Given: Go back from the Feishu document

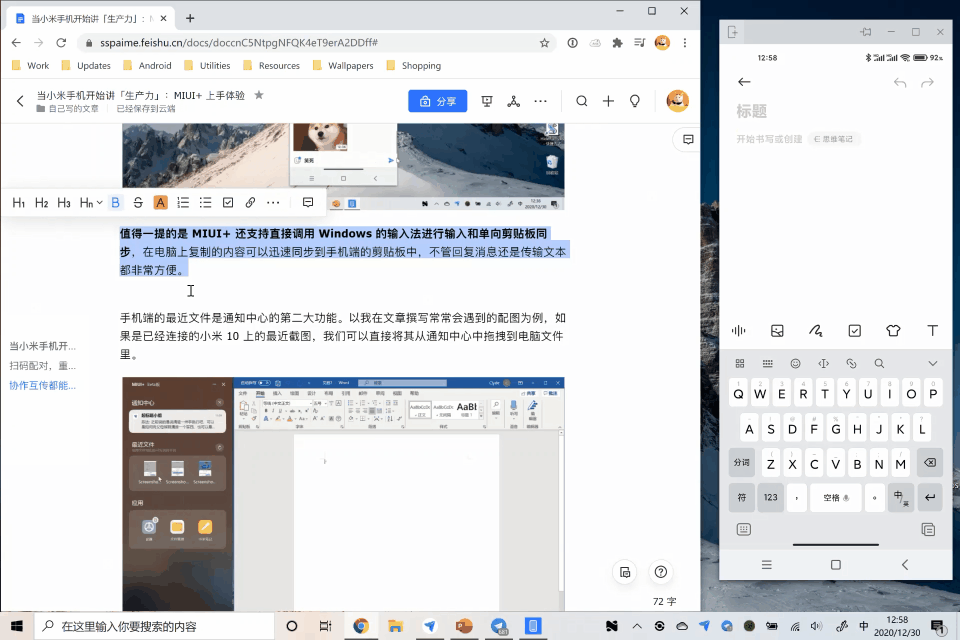Looking at the screenshot, I should [20, 101].
